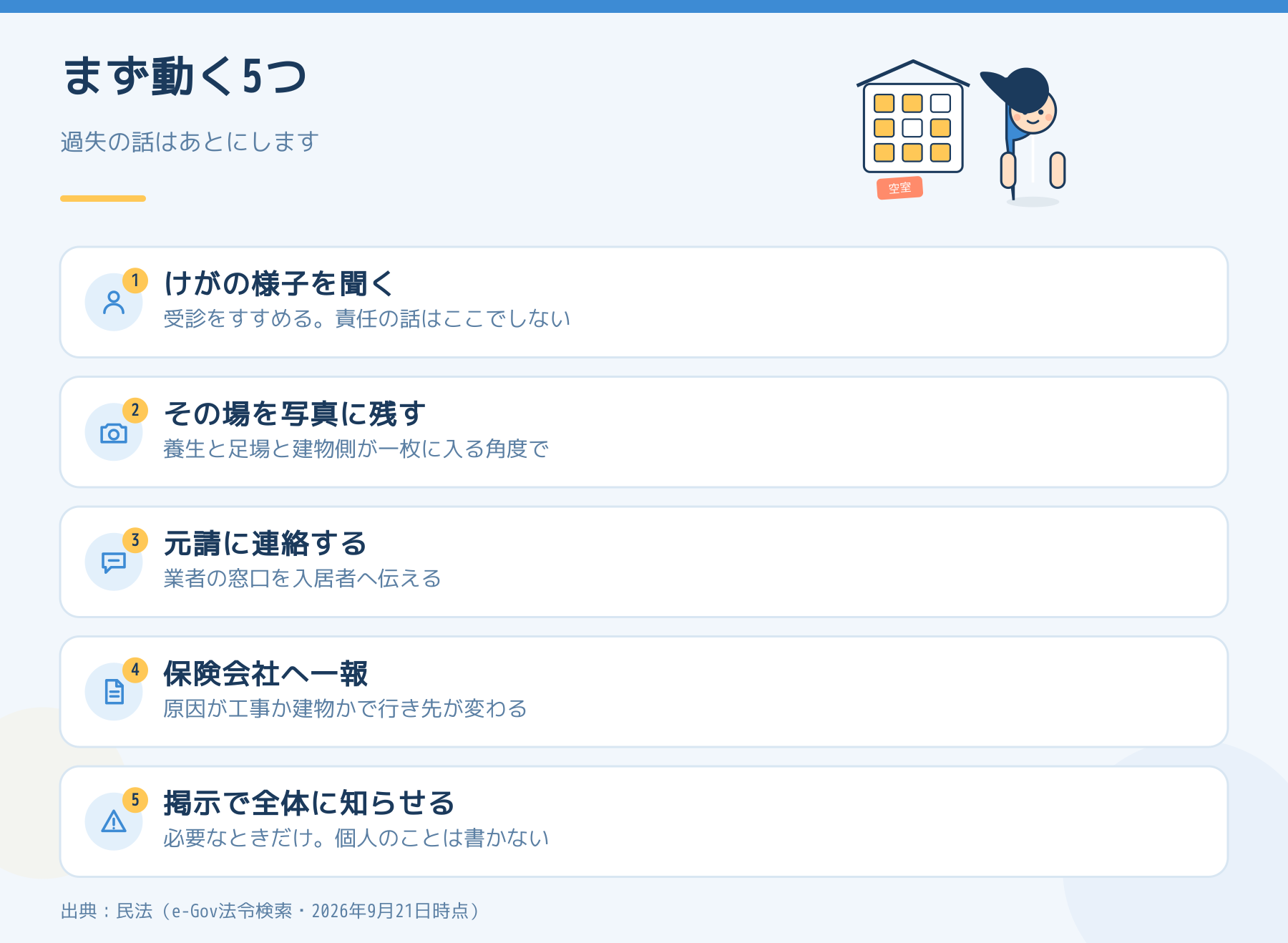Click the yellow number 3 badge
The height and width of the screenshot is (943, 1288).
coord(135,540)
